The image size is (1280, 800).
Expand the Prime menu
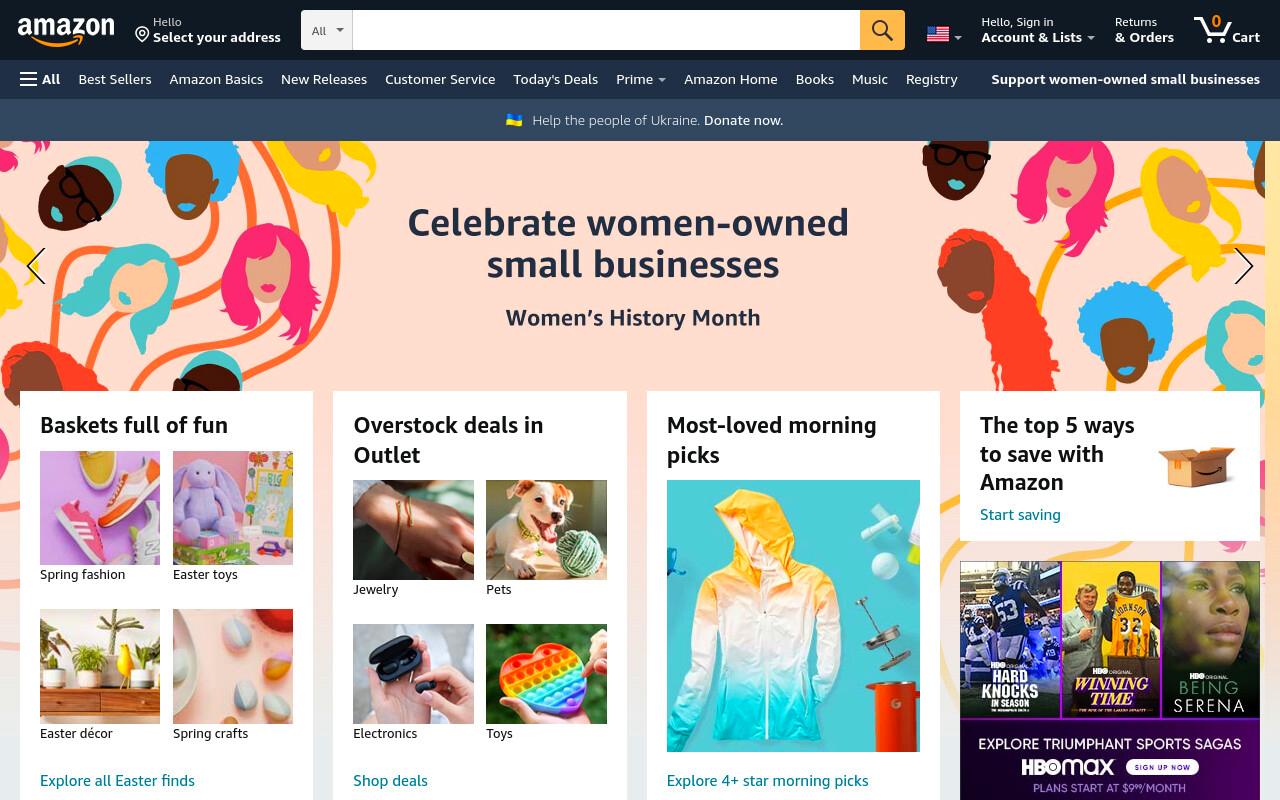641,79
